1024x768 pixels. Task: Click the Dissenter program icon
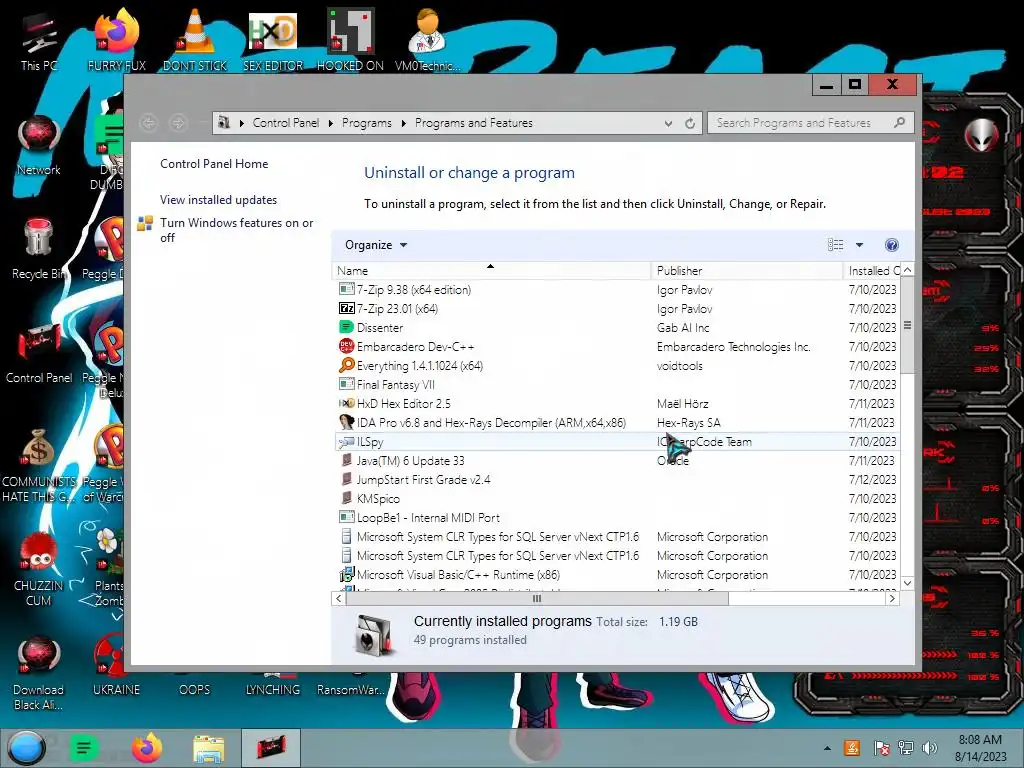click(346, 327)
